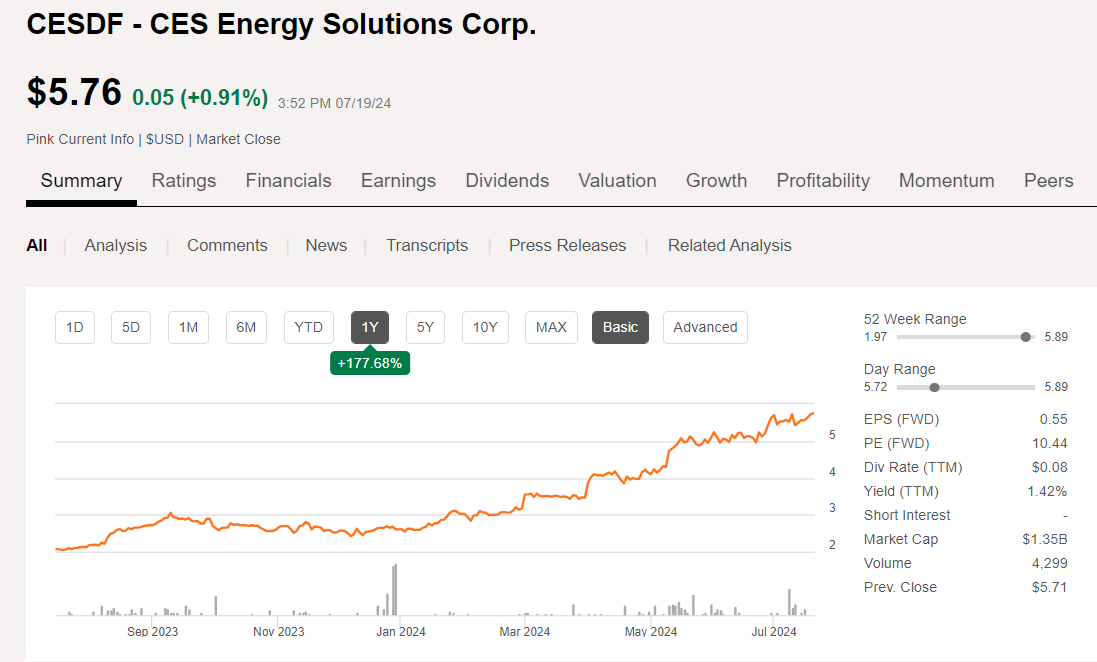Open the Dividends tab

point(507,181)
